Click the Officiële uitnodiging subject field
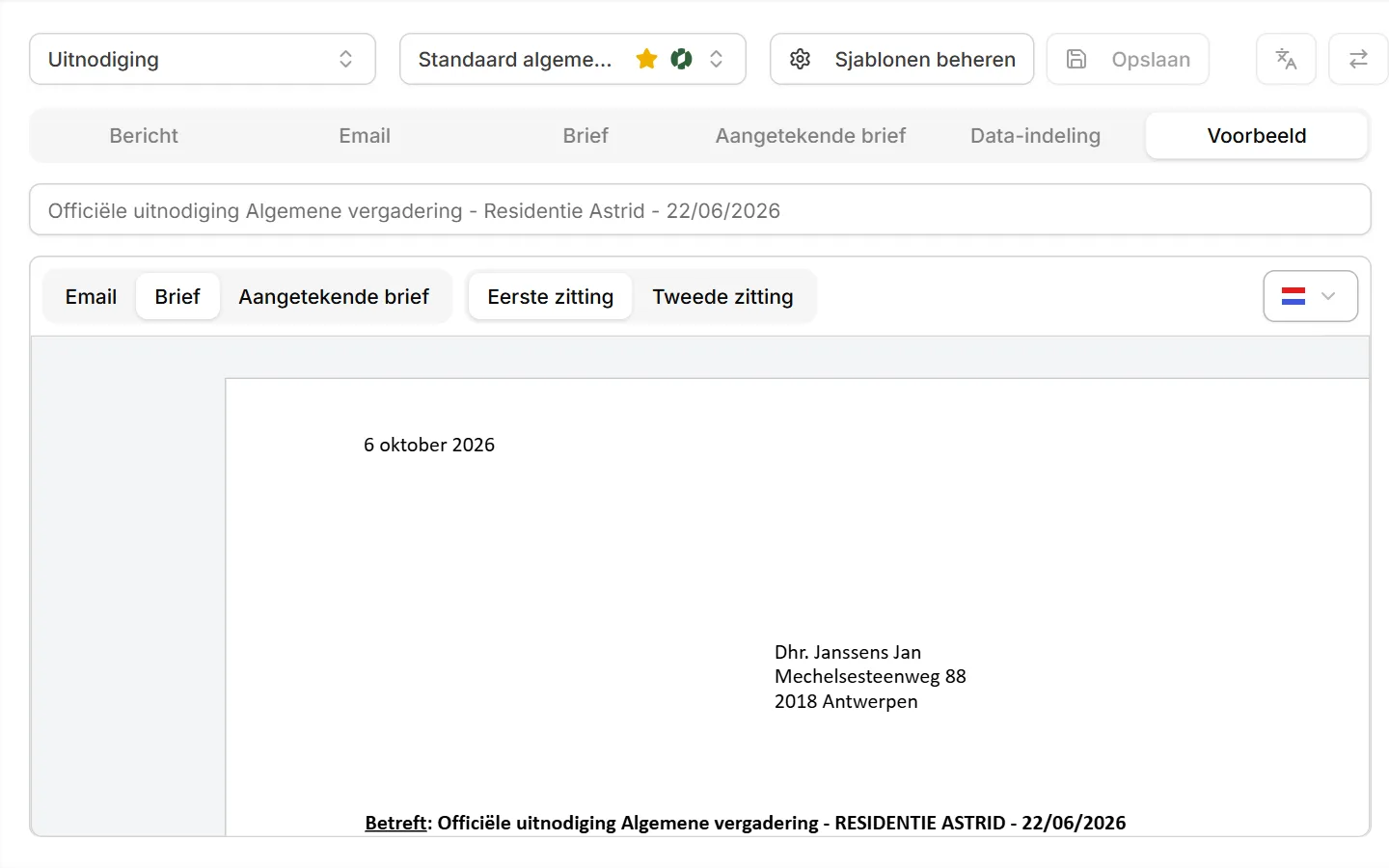Screen dimensions: 1389x868 pos(700,210)
